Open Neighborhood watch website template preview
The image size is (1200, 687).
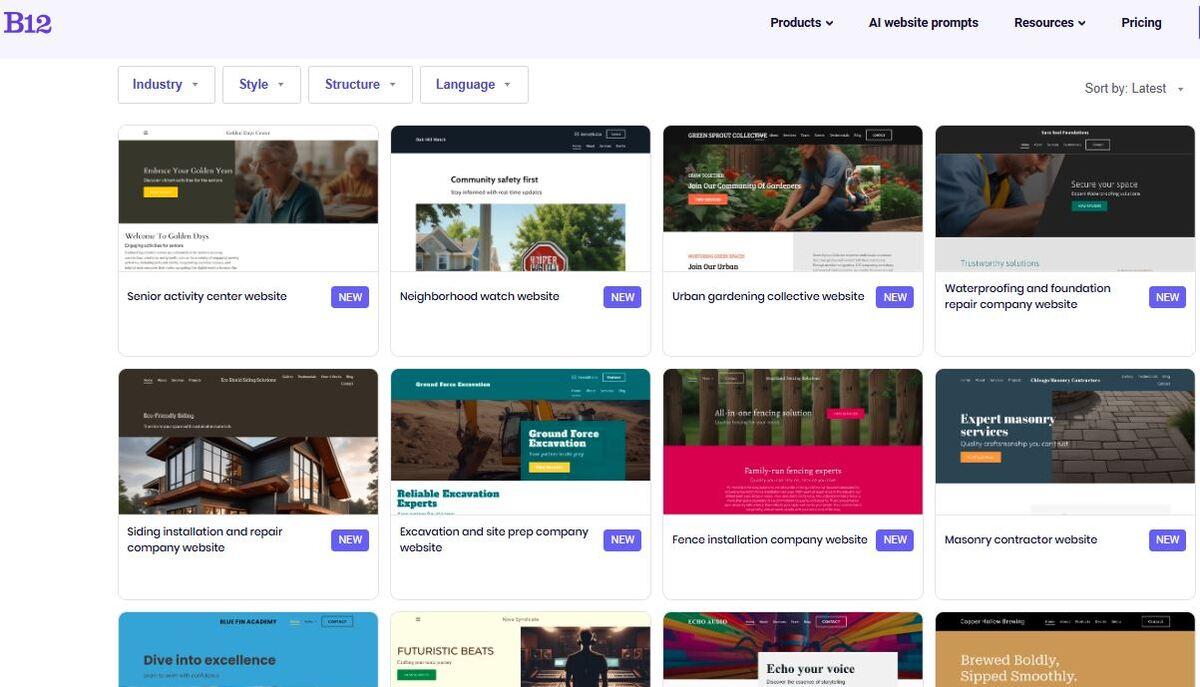[x=520, y=198]
